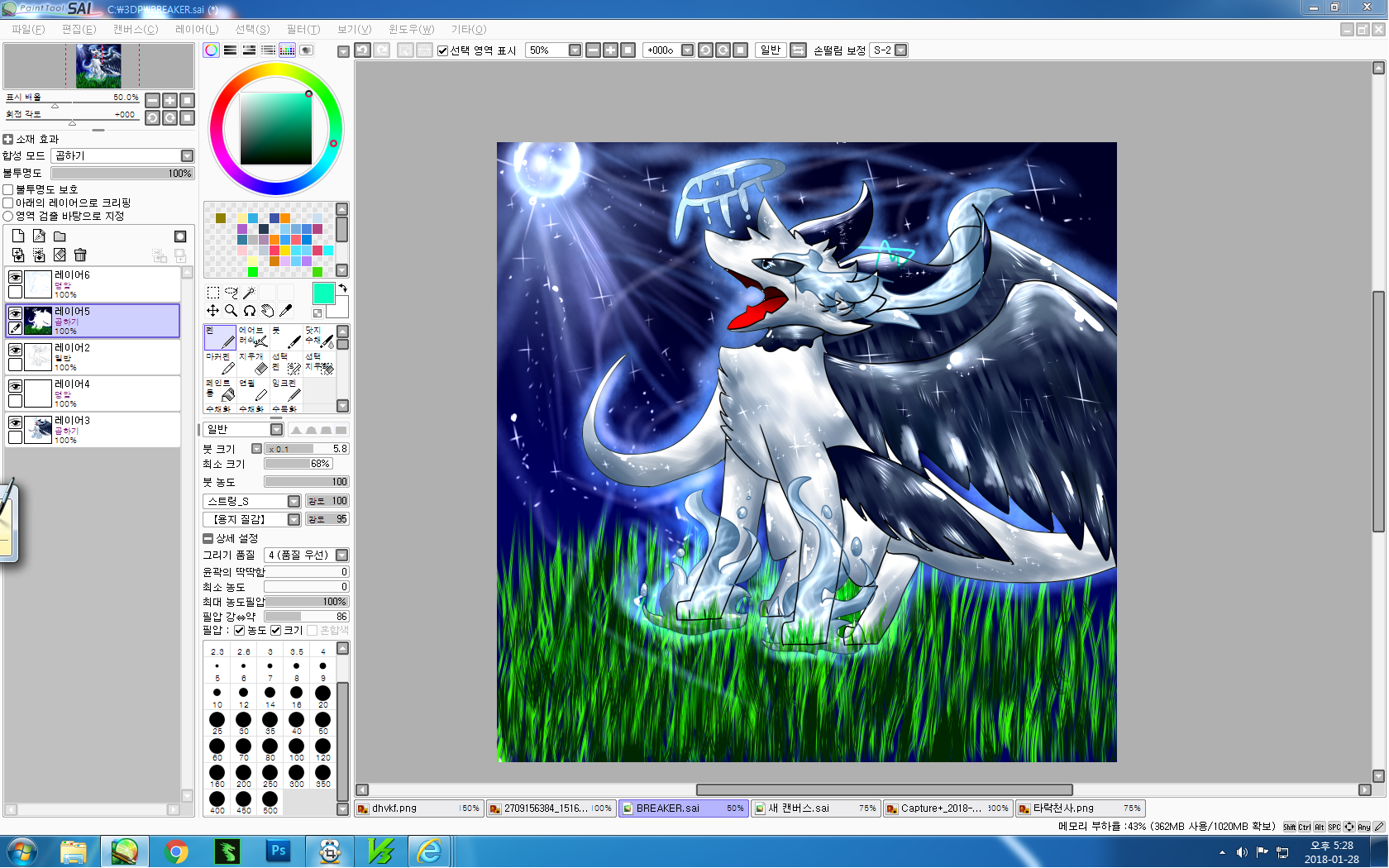This screenshot has height=868, width=1389.
Task: Enable 불투명도 보호 (preserve opacity) checkbox
Action: (8, 190)
